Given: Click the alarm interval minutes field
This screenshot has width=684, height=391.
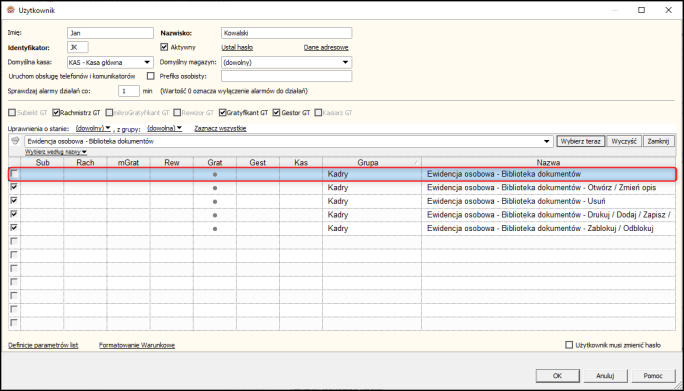Looking at the screenshot, I should (129, 91).
